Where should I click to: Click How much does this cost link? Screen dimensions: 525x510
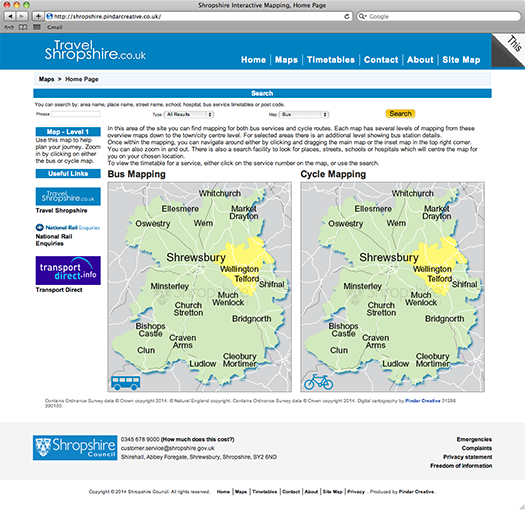[x=198, y=439]
